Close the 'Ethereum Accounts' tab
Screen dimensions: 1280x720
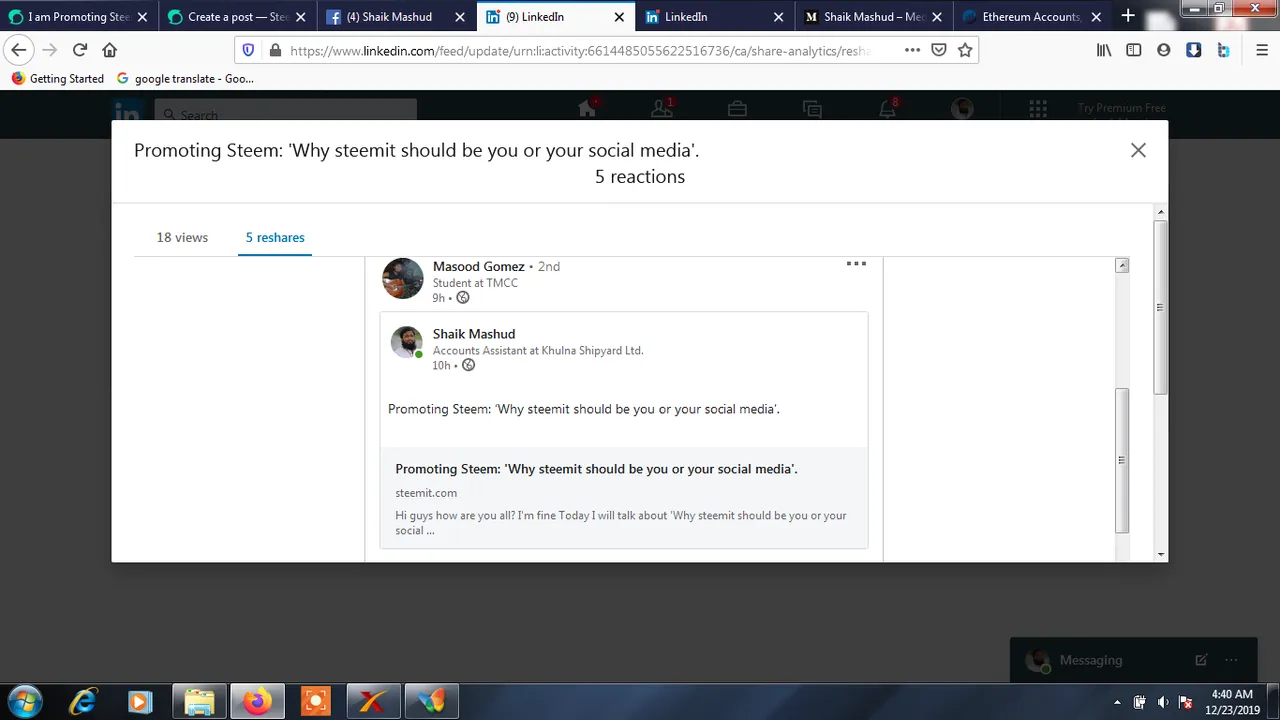click(1096, 17)
